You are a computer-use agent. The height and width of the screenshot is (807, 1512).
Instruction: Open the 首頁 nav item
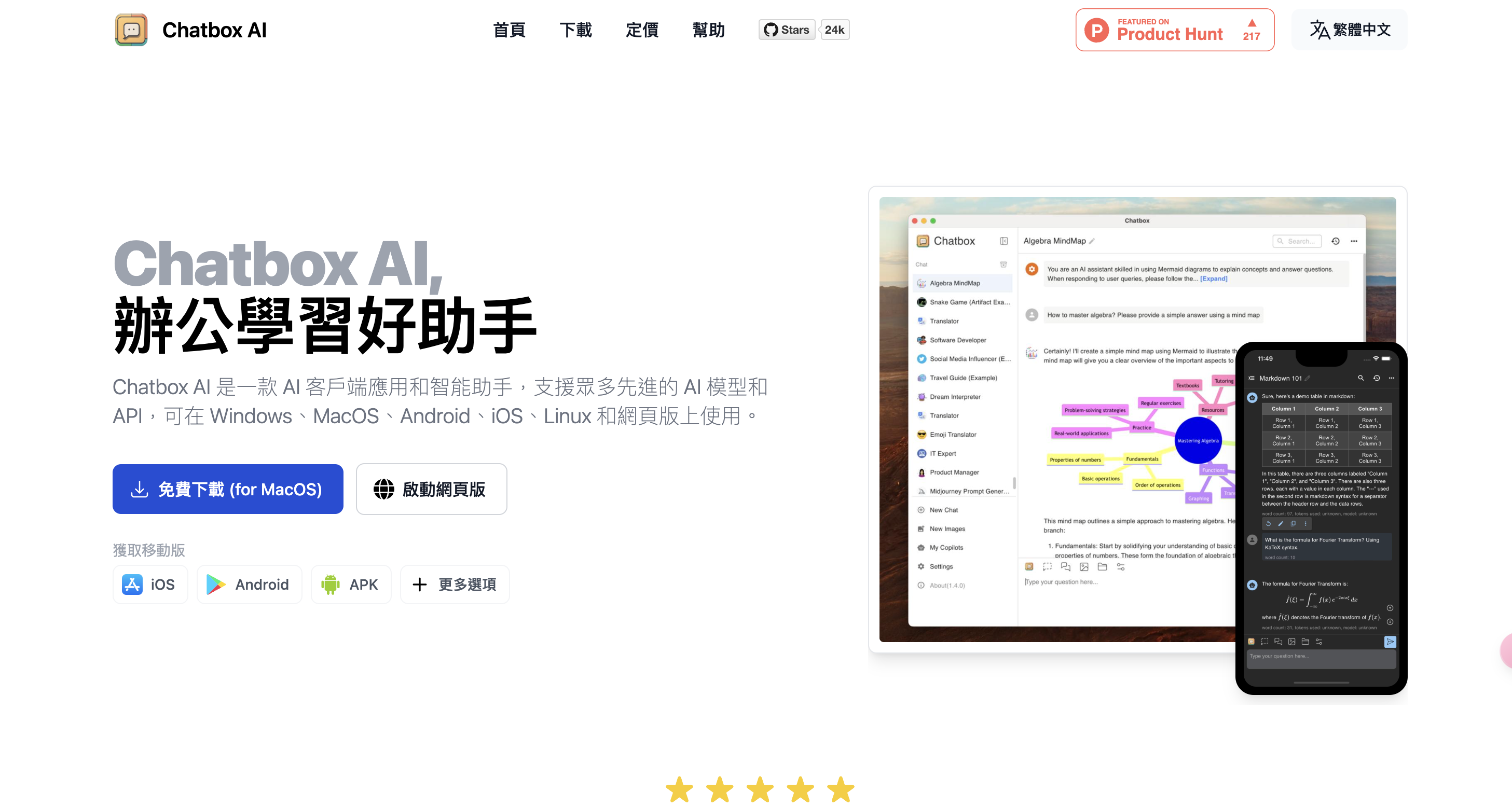pyautogui.click(x=509, y=30)
